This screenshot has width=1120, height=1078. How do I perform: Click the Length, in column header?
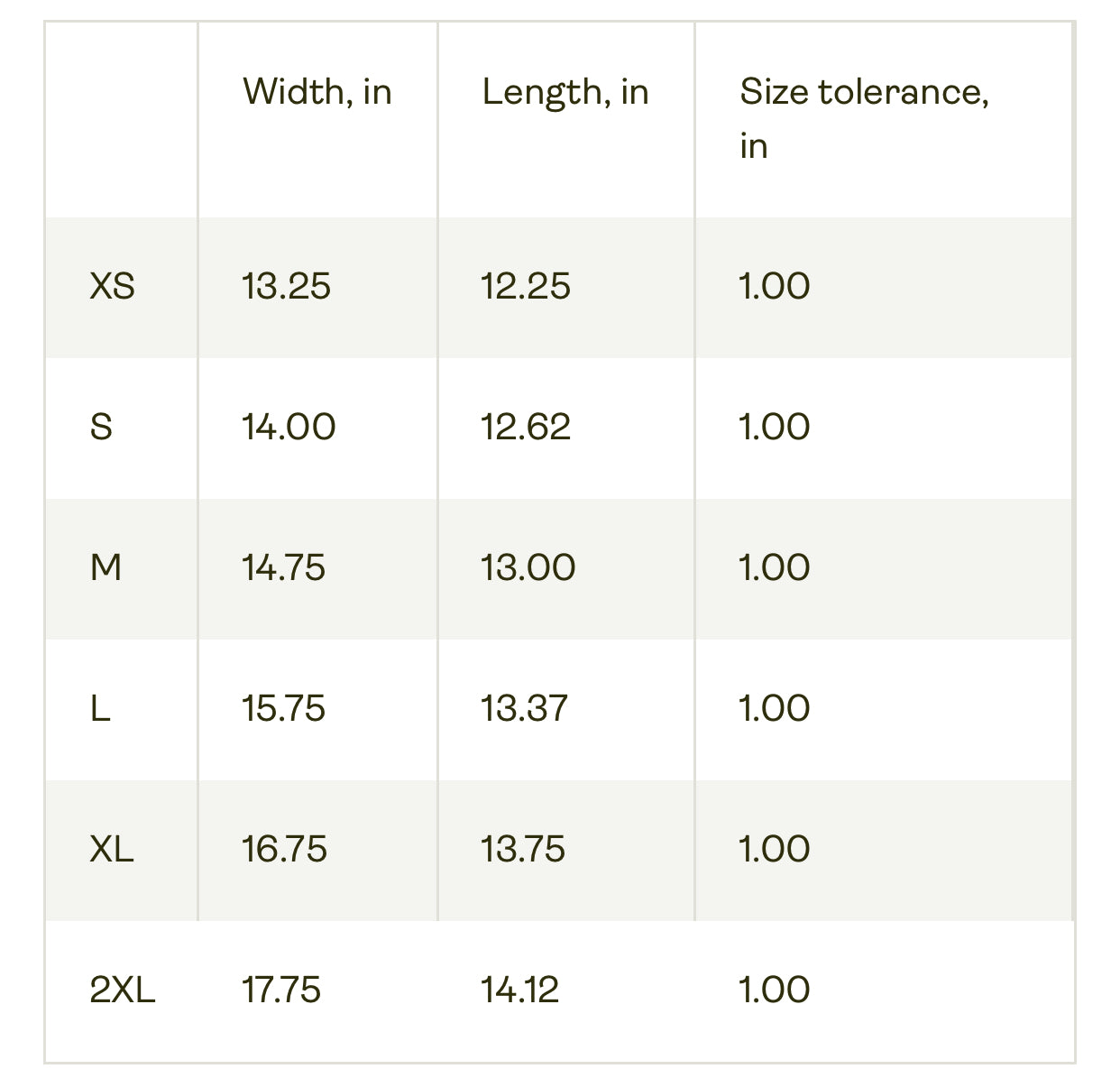(565, 92)
